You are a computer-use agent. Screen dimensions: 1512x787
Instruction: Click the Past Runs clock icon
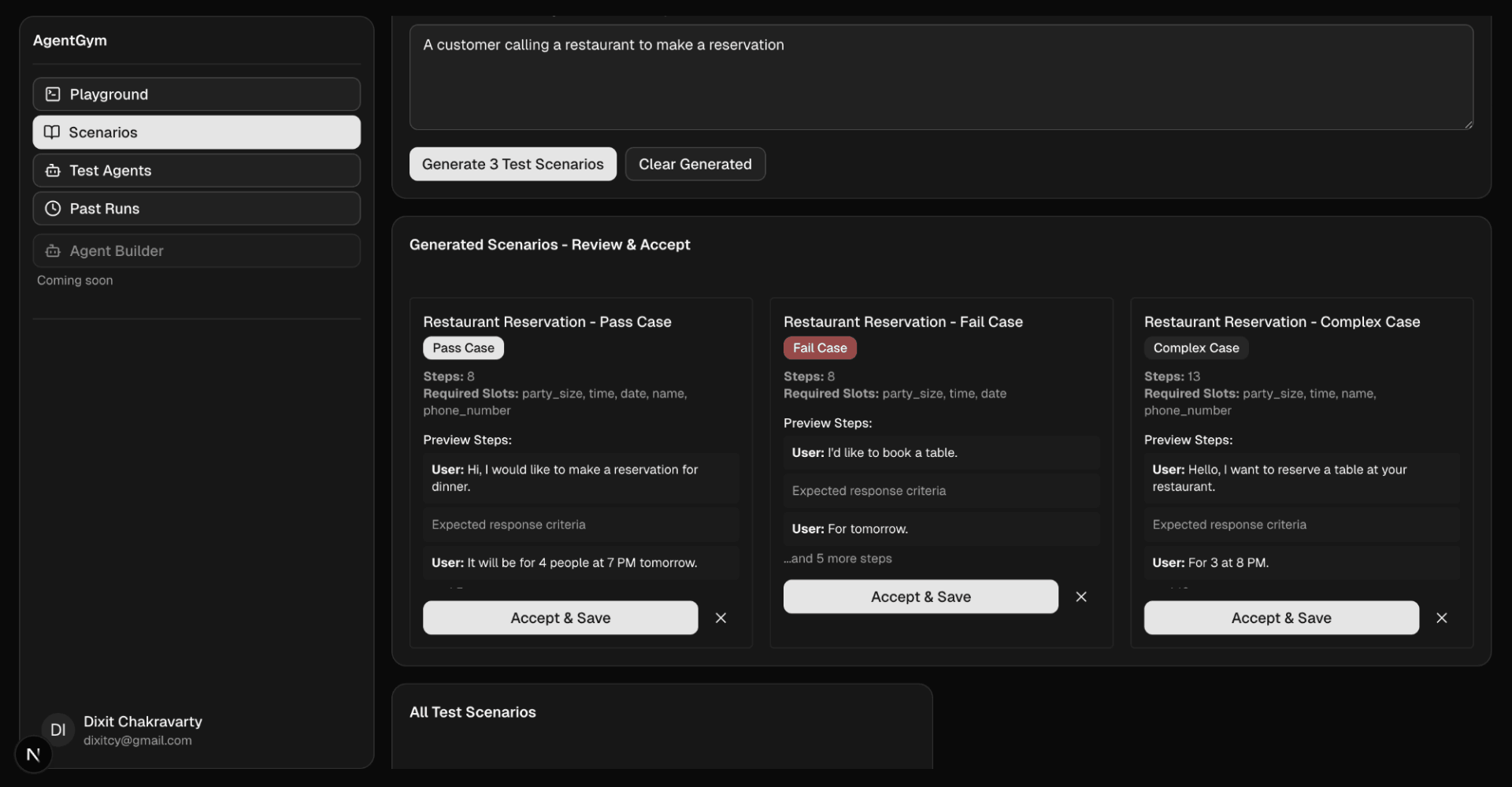coord(53,209)
